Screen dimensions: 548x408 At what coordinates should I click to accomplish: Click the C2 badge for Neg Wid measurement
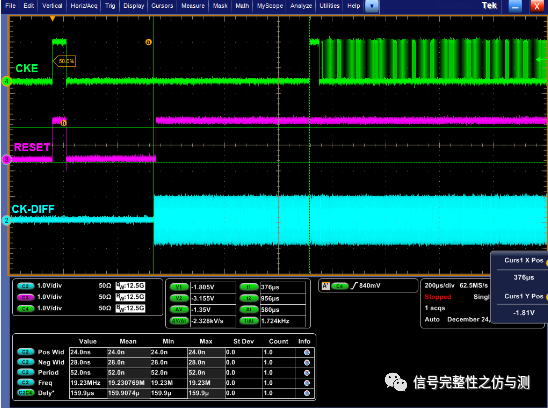(26, 362)
